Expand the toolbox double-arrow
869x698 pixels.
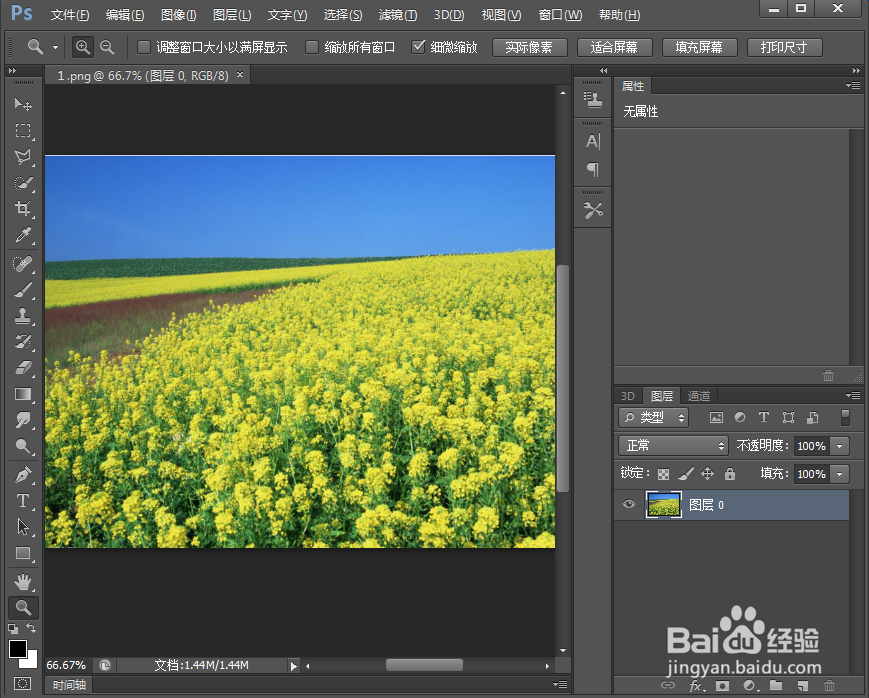(12, 70)
